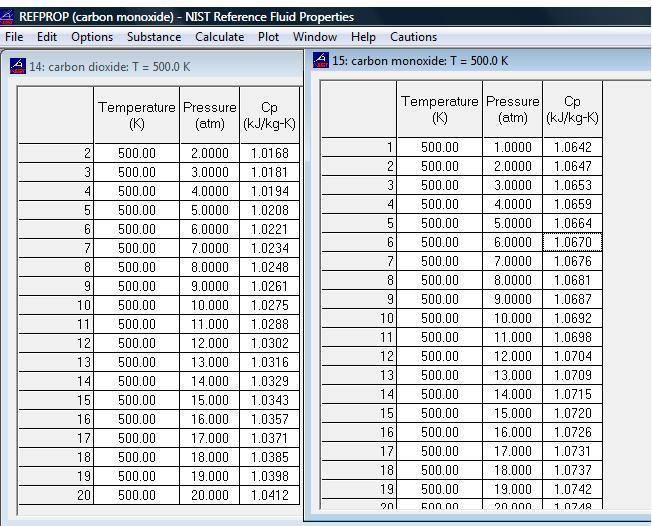Open the Cautions menu
The height and width of the screenshot is (526, 652).
[x=413, y=37]
